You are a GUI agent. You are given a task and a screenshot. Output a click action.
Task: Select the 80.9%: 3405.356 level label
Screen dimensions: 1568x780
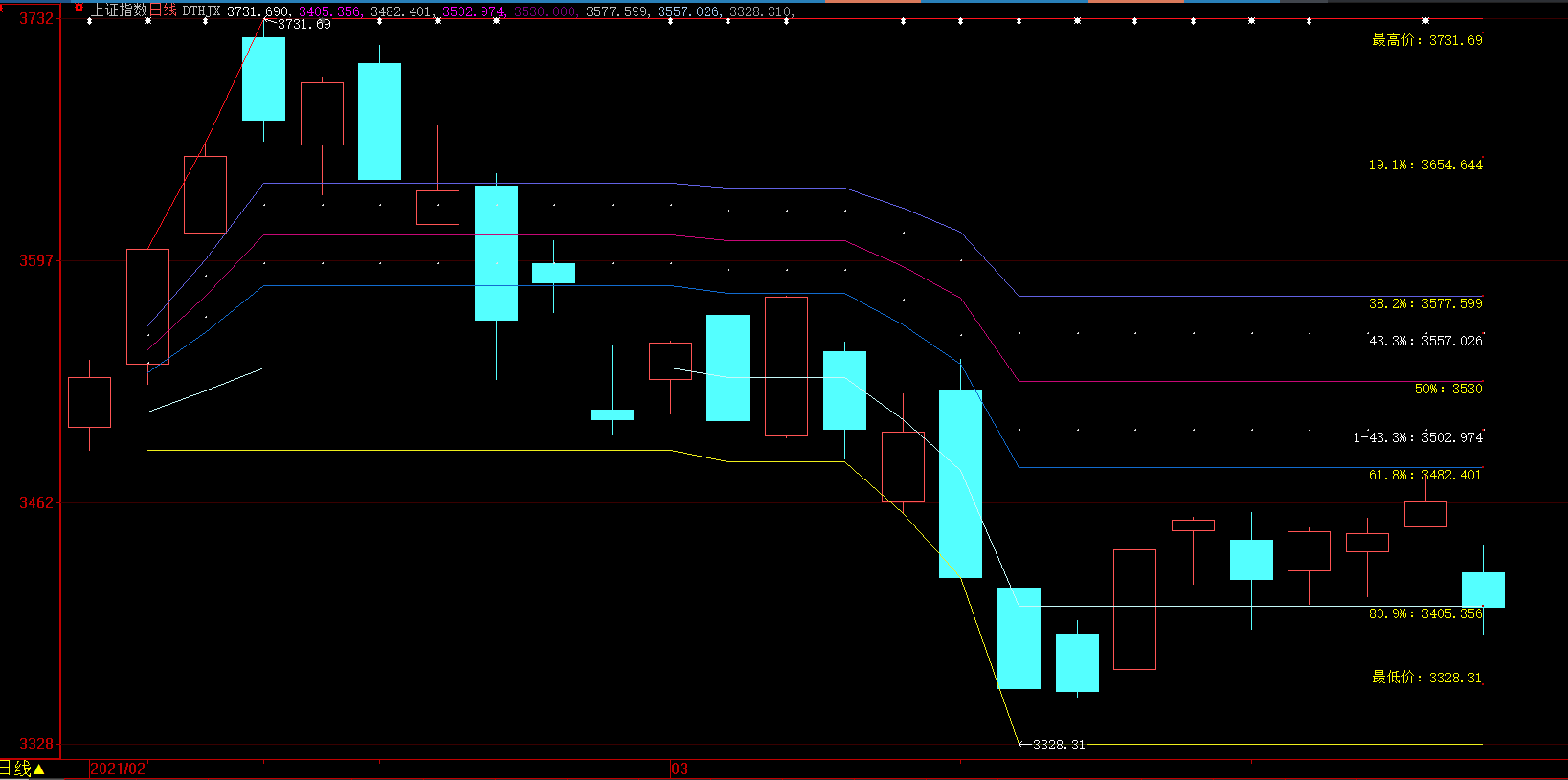[1425, 613]
